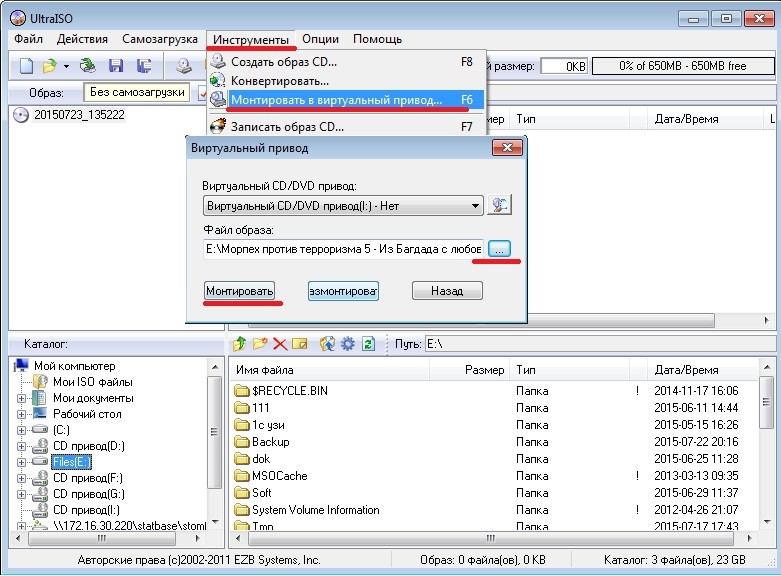Viewport: 781px width, 576px height.
Task: Select the 1с узи folder row
Action: (x=495, y=425)
